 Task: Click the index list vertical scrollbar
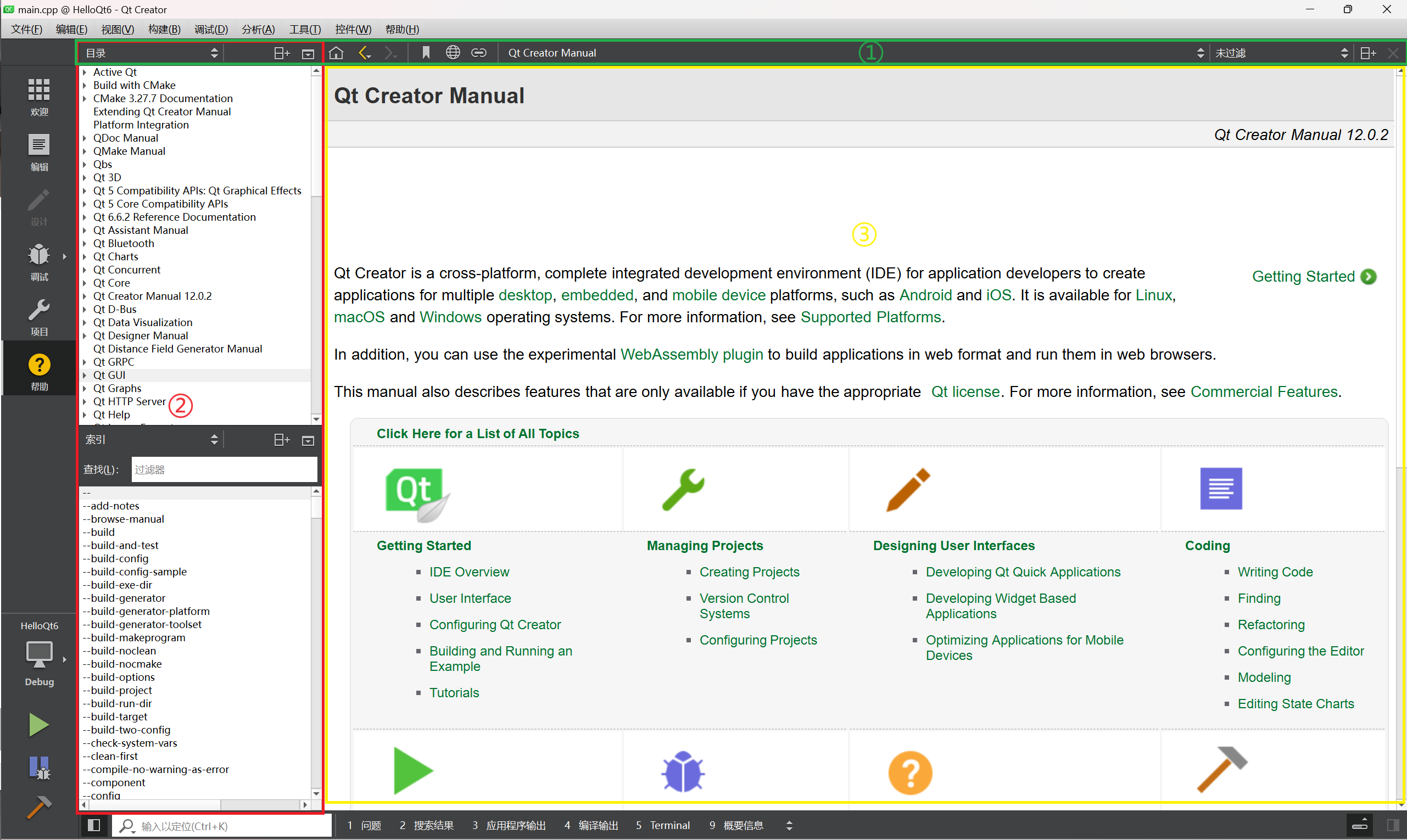(316, 642)
